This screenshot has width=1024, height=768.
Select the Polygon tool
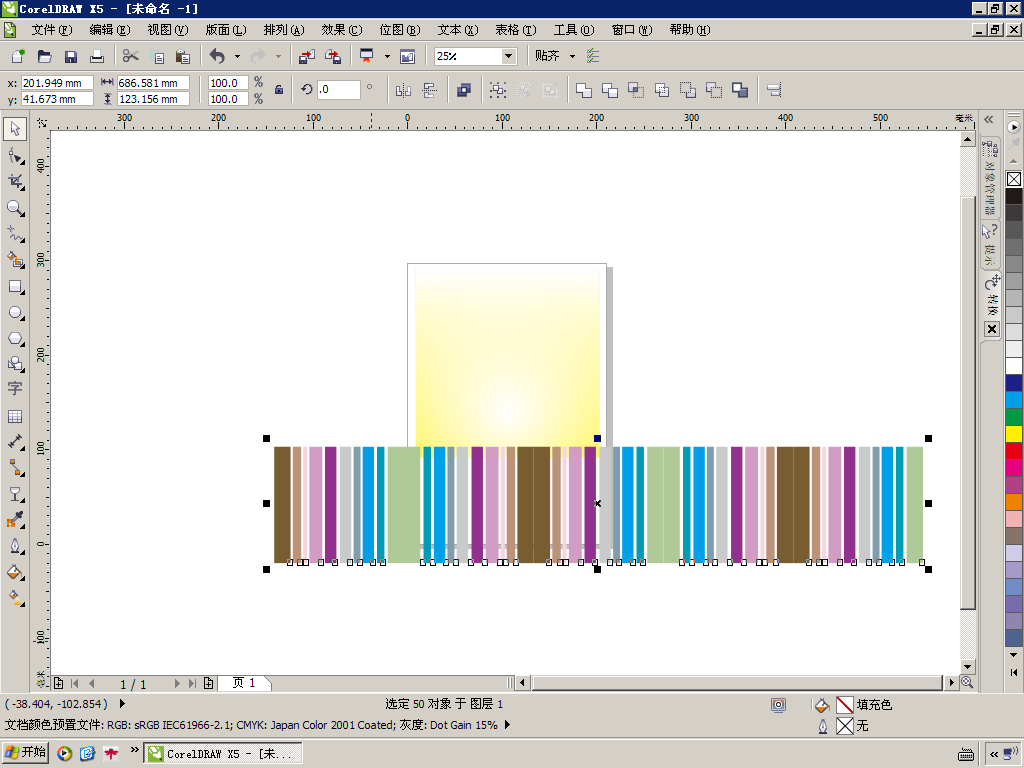point(16,339)
